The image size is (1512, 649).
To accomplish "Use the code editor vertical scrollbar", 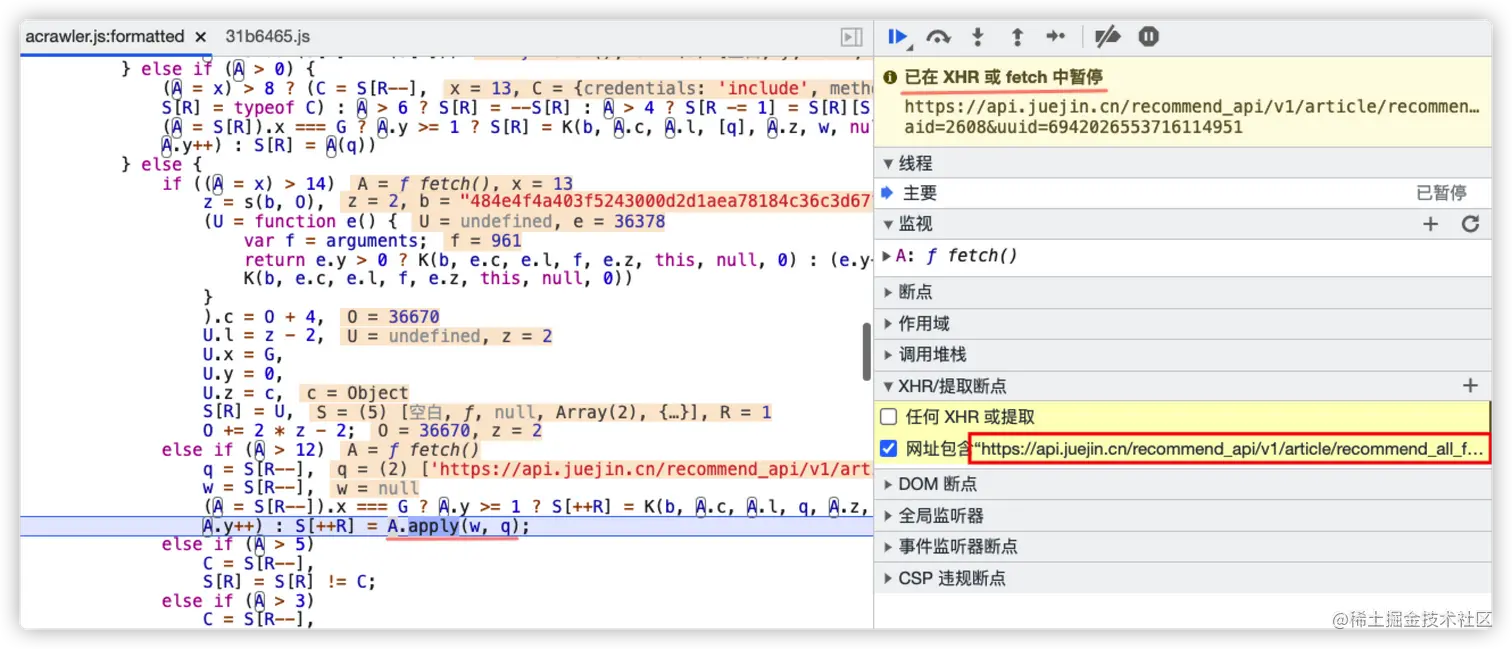I will click(x=866, y=352).
